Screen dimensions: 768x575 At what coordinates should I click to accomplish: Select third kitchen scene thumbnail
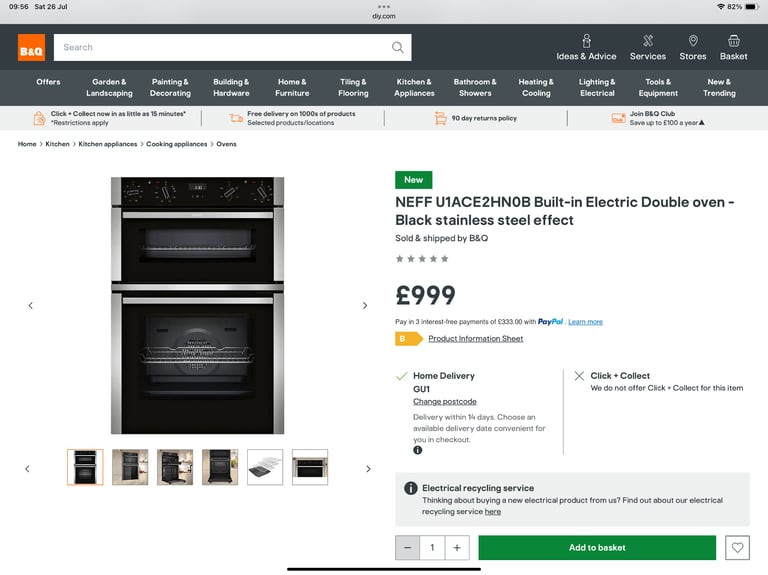(175, 467)
